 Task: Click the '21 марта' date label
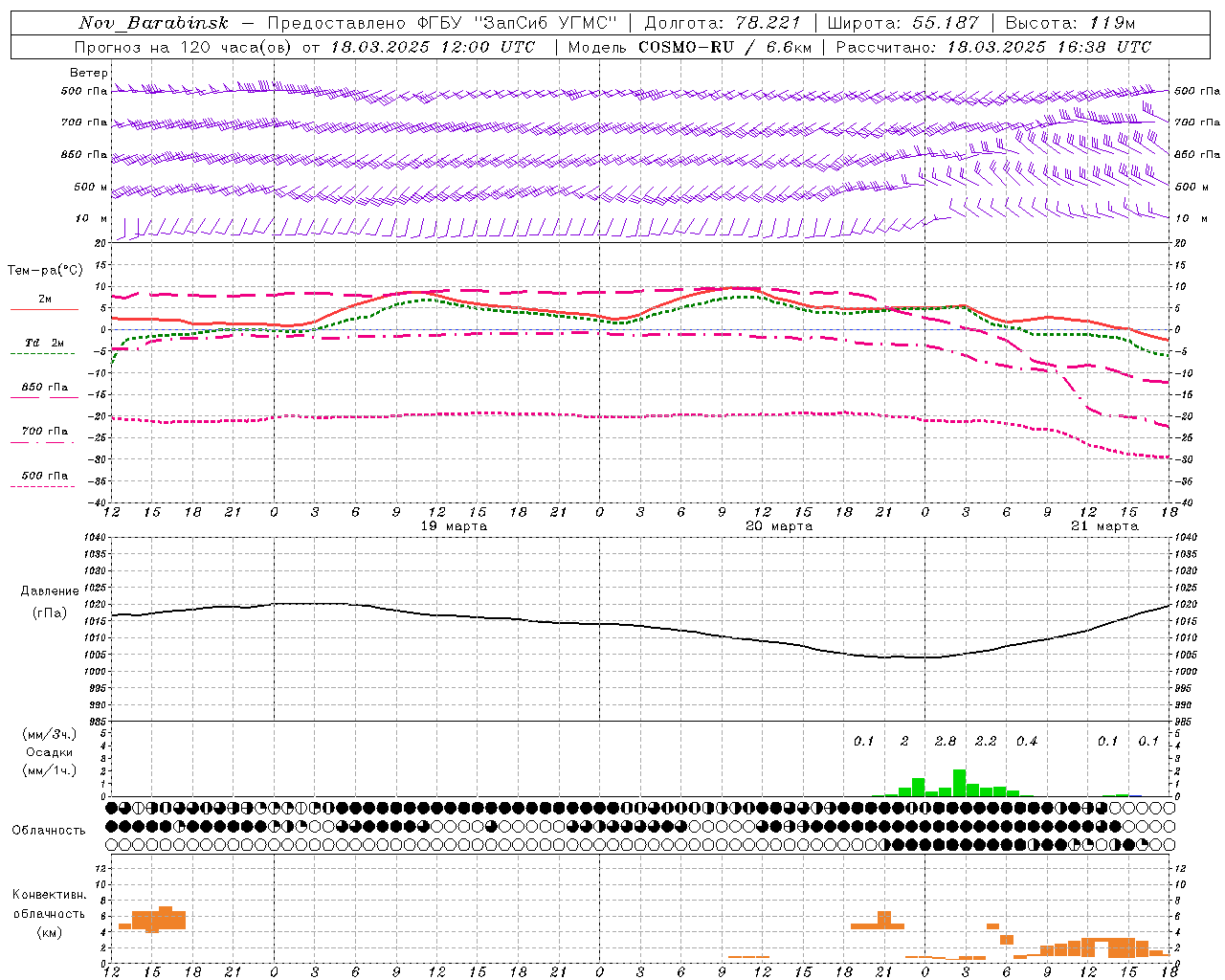[1104, 526]
